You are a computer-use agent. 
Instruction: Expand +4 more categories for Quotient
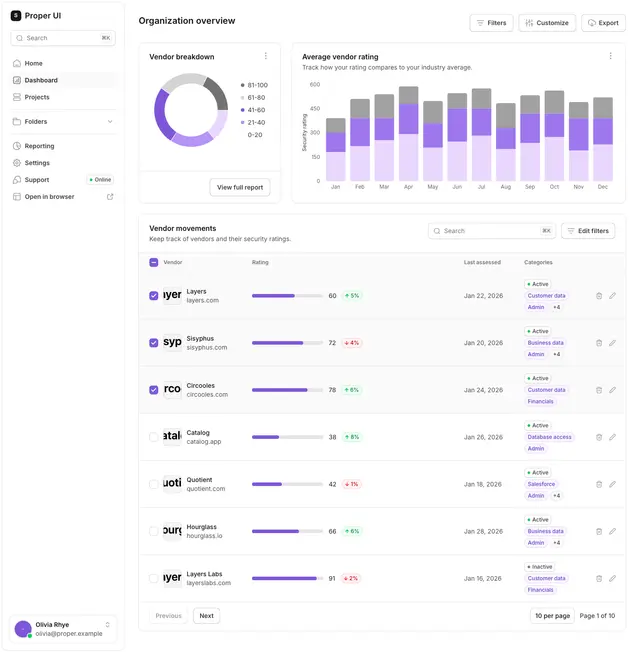tap(556, 496)
